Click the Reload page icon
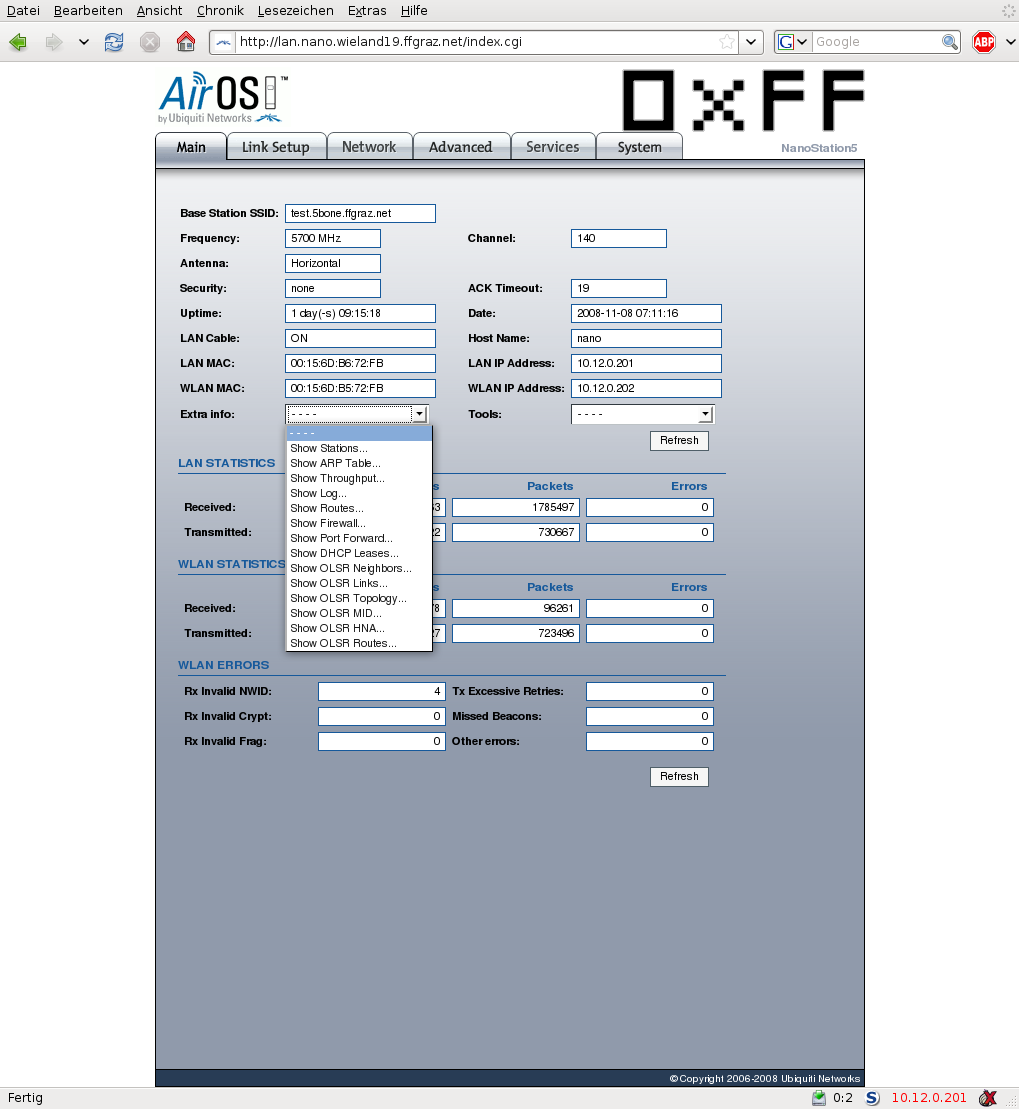1019x1109 pixels. tap(114, 42)
